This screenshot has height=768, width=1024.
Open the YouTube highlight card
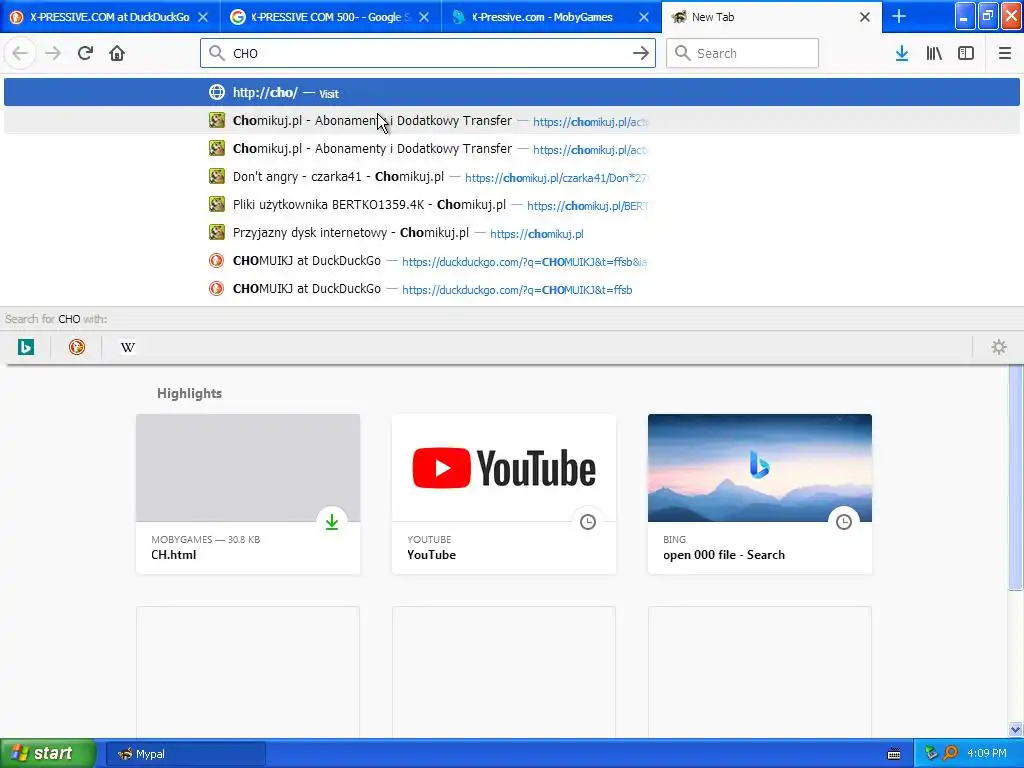click(504, 494)
